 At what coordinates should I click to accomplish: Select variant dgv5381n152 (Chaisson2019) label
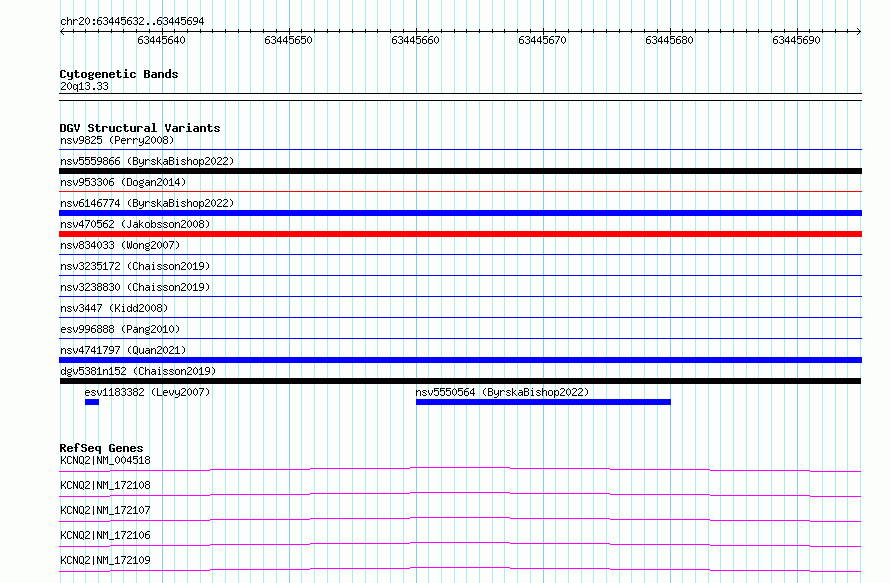pyautogui.click(x=138, y=371)
